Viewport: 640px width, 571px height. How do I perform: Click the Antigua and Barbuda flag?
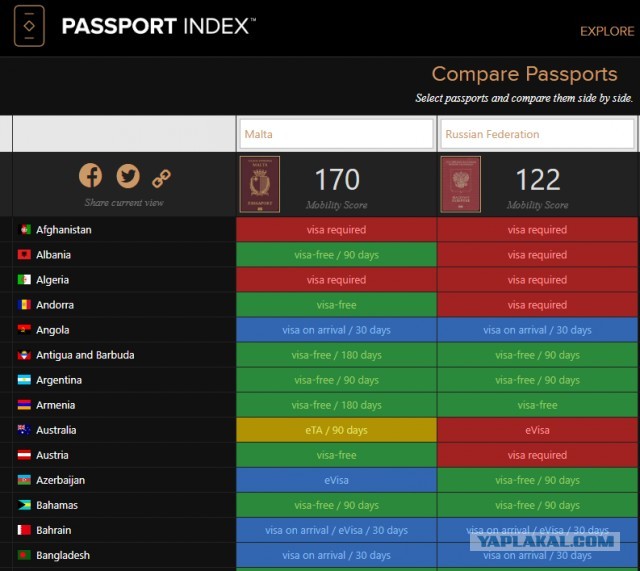coord(24,355)
